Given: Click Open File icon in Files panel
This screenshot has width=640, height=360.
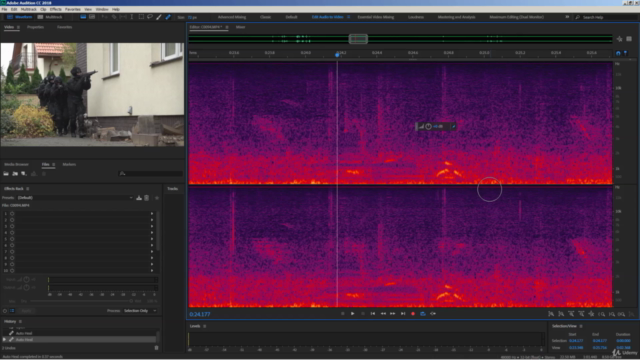Looking at the screenshot, I should [x=6, y=174].
